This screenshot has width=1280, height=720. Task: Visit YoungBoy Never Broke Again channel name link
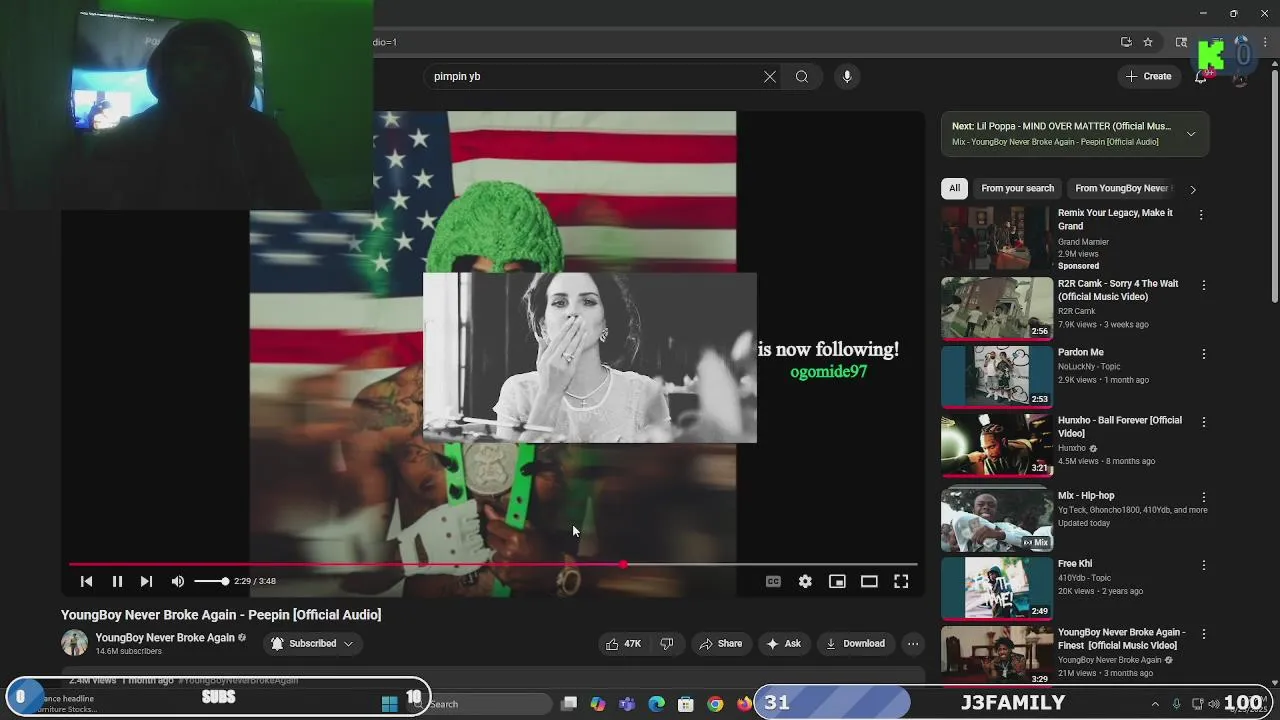tap(165, 638)
